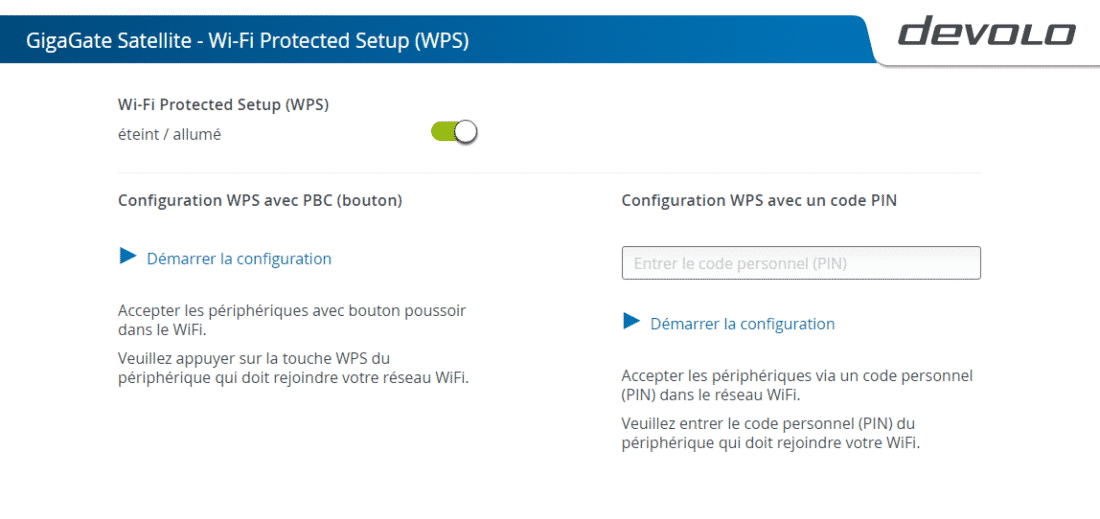Screen dimensions: 1100x519
Task: Click the "éteint / allumé" label
Action: tap(169, 135)
